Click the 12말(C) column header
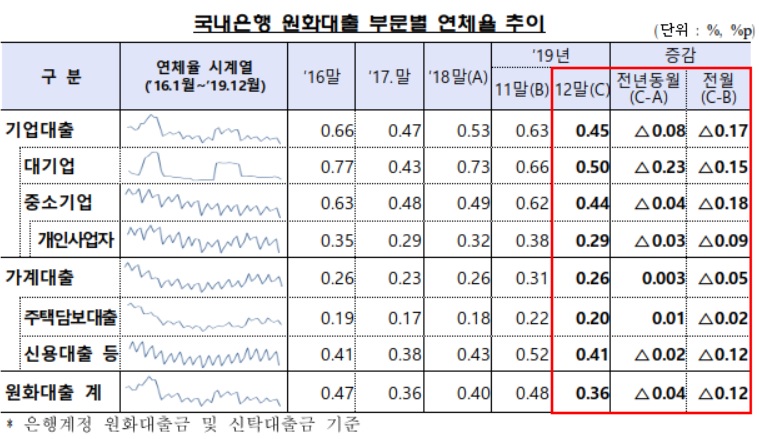 [581, 89]
